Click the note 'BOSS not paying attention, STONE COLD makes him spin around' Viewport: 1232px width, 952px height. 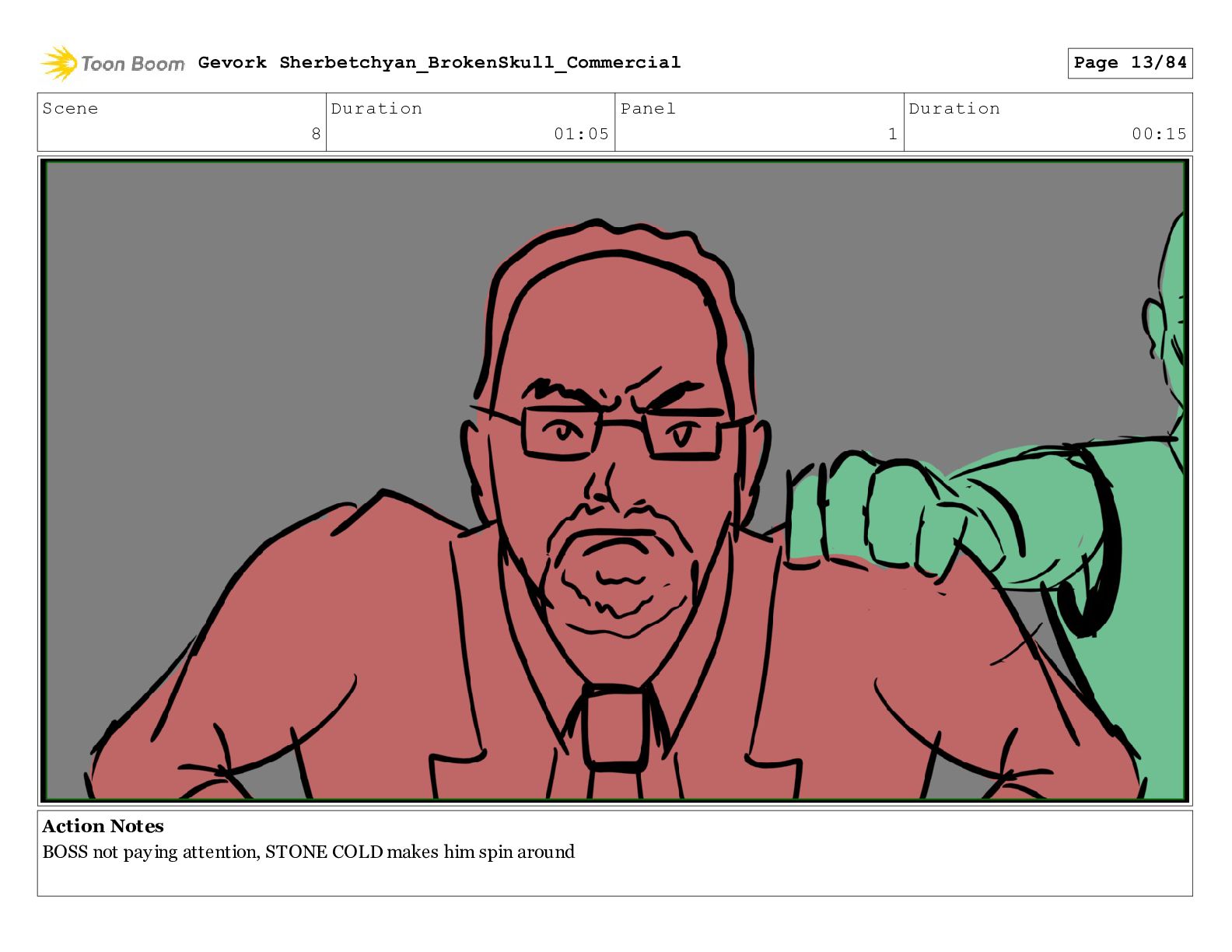[x=309, y=852]
